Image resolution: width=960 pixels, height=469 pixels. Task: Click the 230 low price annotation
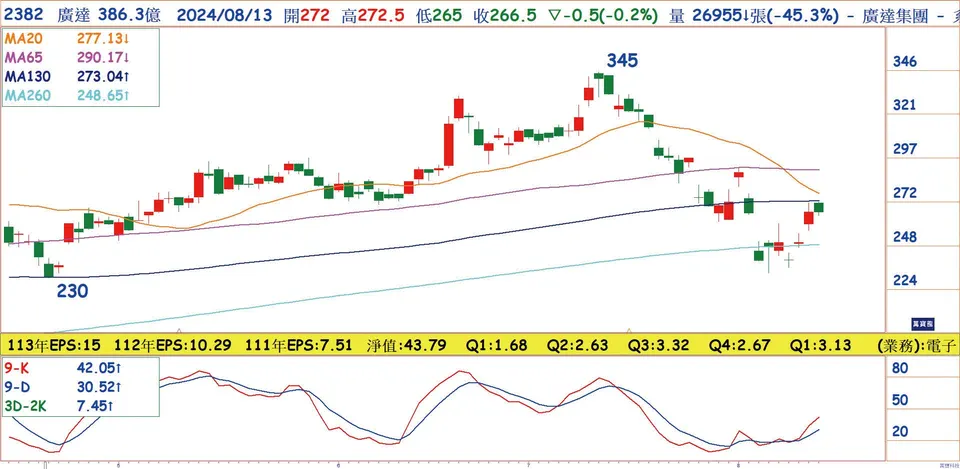click(x=73, y=291)
